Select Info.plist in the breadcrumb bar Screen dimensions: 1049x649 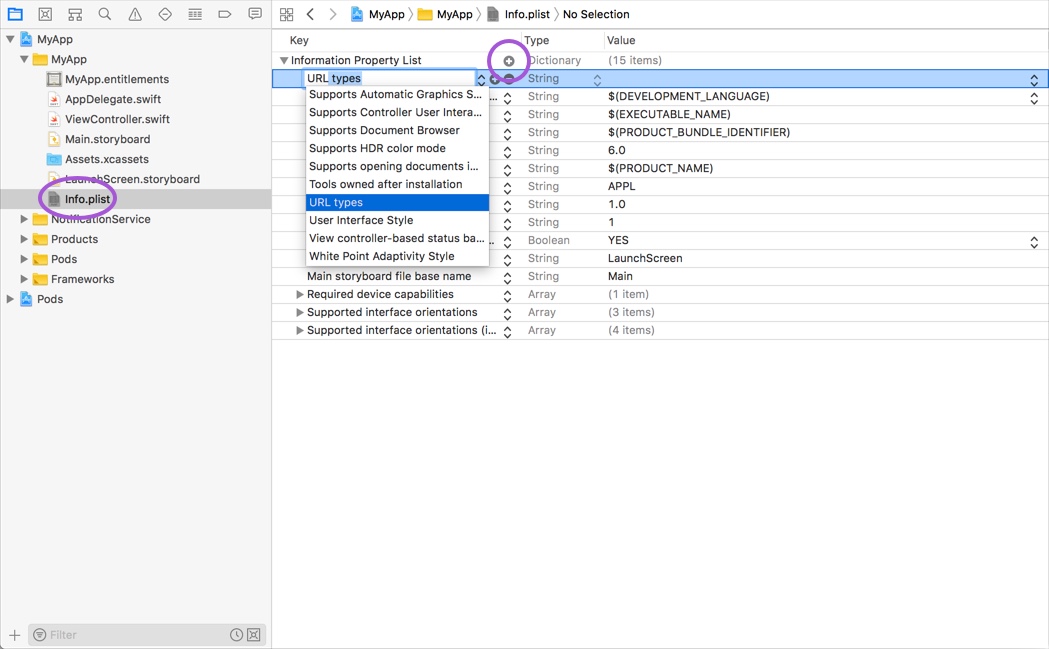pyautogui.click(x=518, y=14)
